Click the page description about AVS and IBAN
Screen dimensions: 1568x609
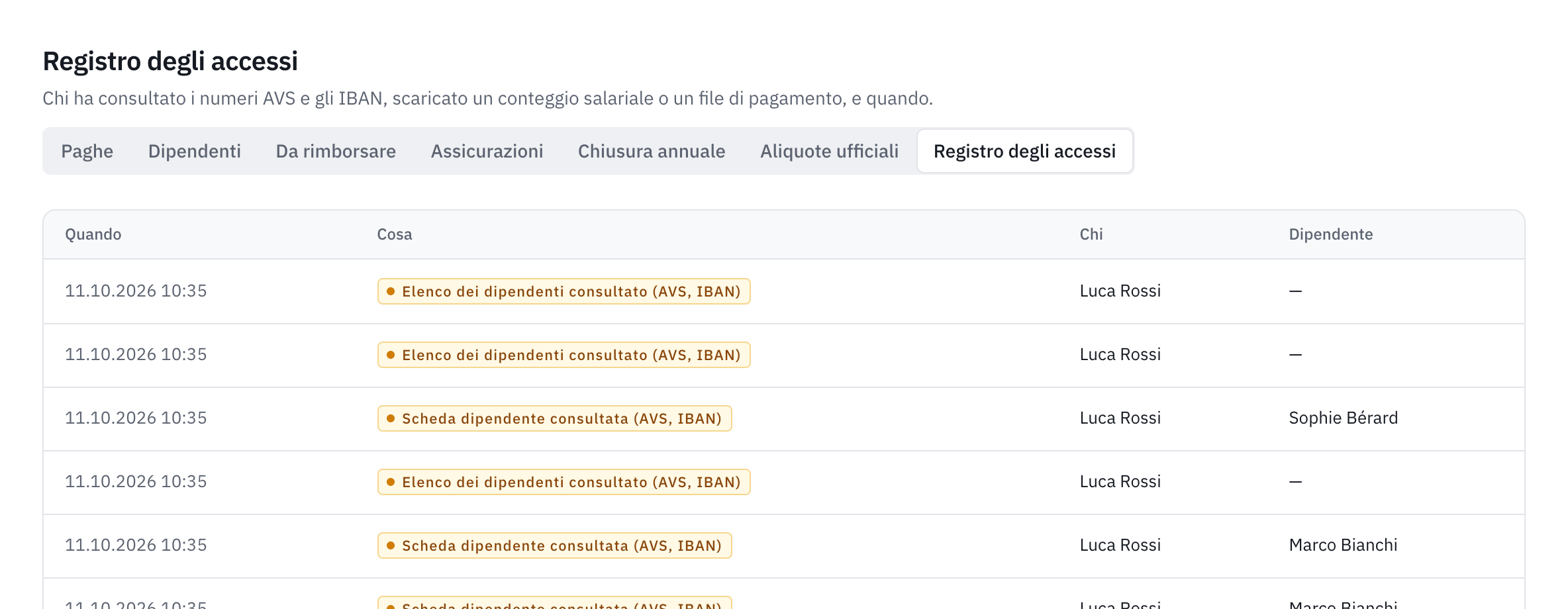pos(488,98)
